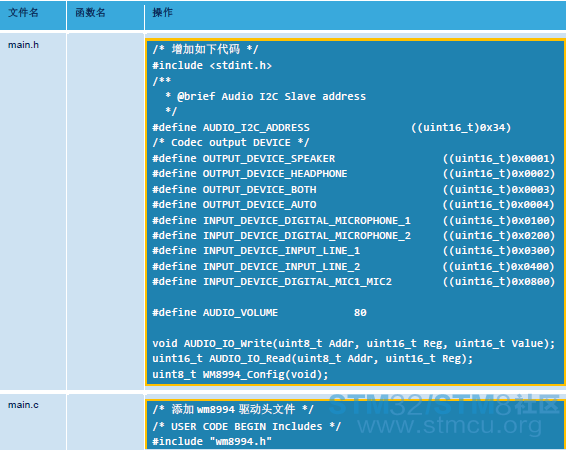Screen dimensions: 566x450
Task: Click the OUTPUT_DEVICE_AUTO define
Action: 353,205
